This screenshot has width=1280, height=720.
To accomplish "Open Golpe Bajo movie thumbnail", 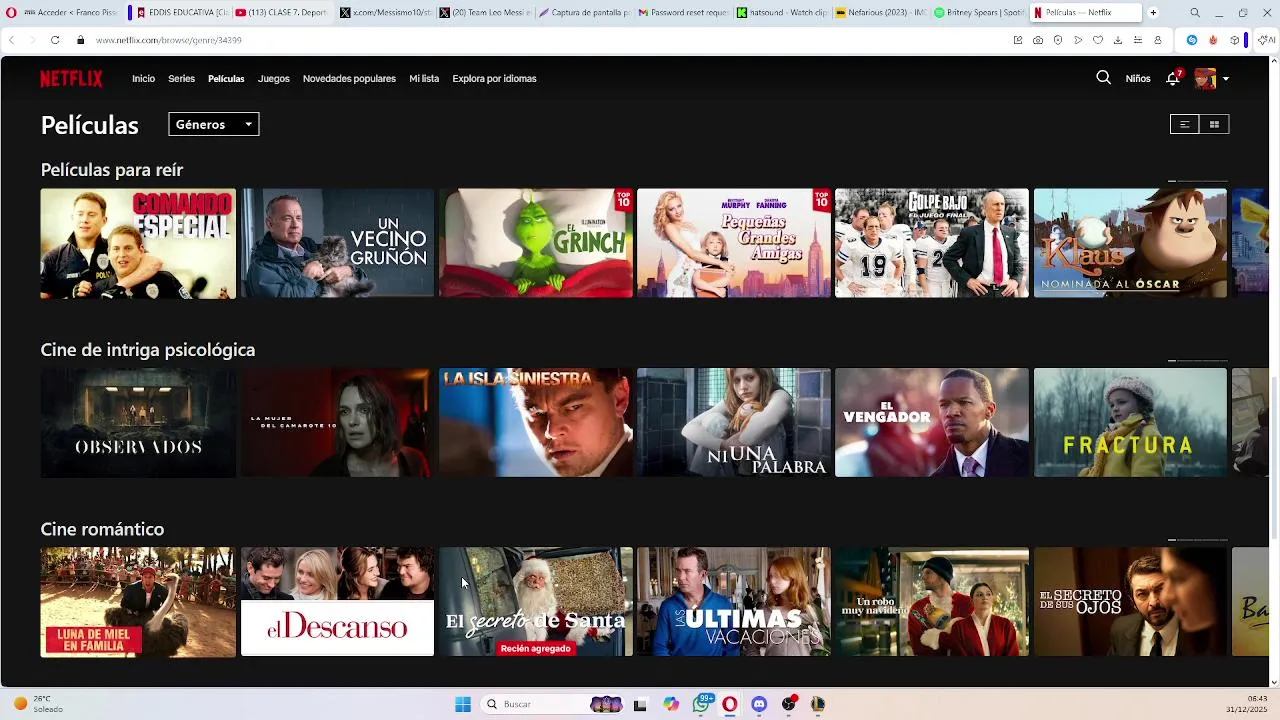I will click(932, 243).
